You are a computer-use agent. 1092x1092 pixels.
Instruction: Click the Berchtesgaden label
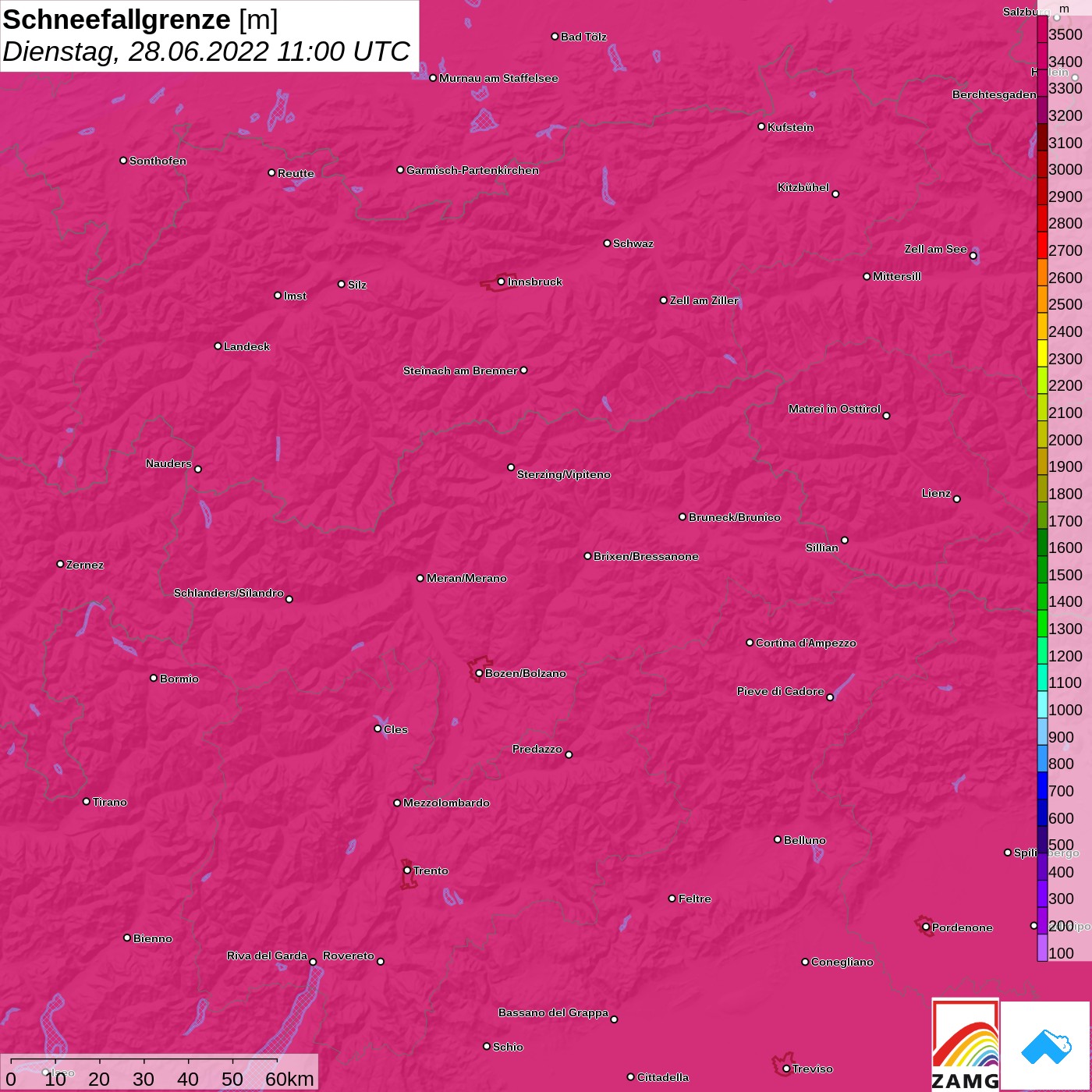[994, 94]
